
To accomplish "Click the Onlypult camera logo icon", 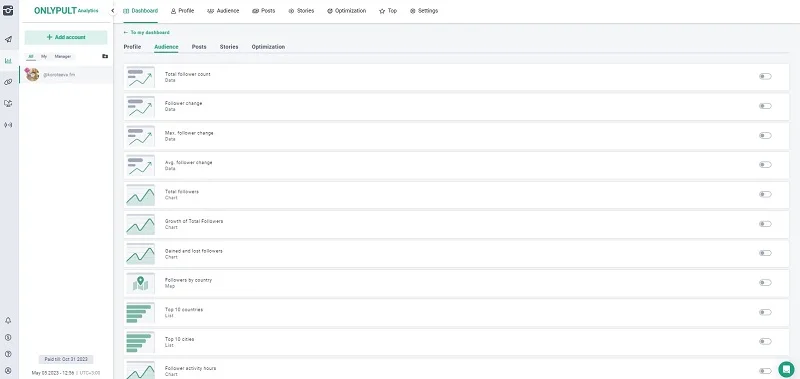I will click(x=8, y=10).
